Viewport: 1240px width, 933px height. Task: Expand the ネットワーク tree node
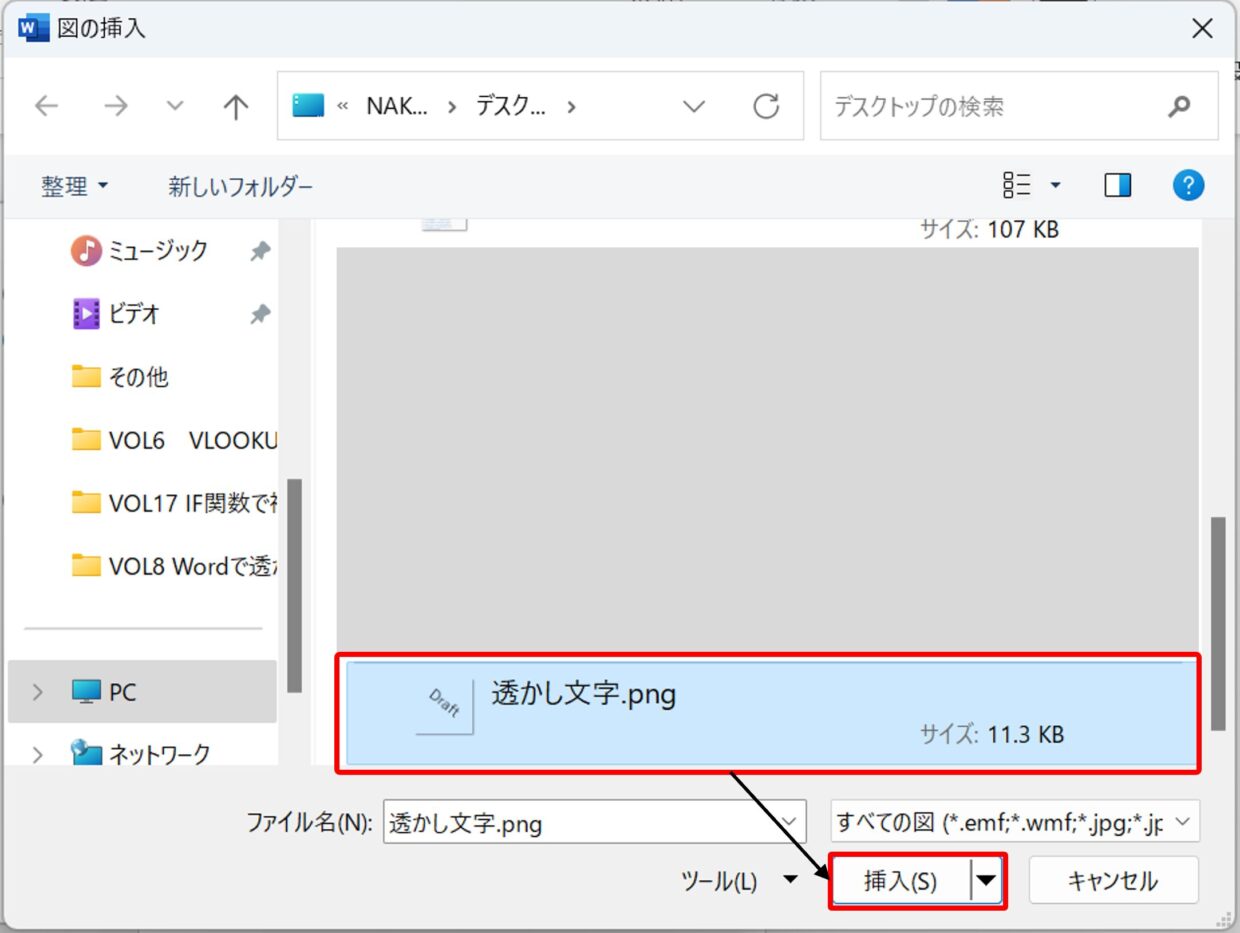[38, 754]
